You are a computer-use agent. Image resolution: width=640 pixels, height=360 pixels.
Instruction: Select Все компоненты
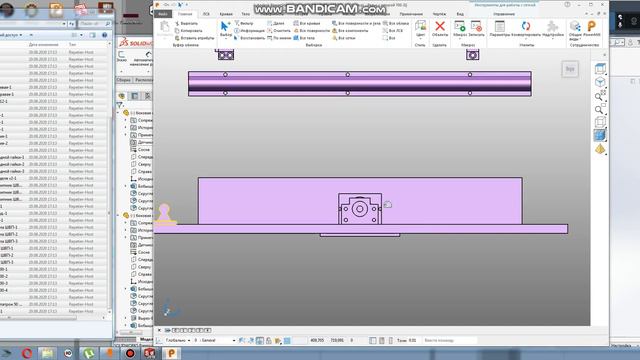[350, 31]
